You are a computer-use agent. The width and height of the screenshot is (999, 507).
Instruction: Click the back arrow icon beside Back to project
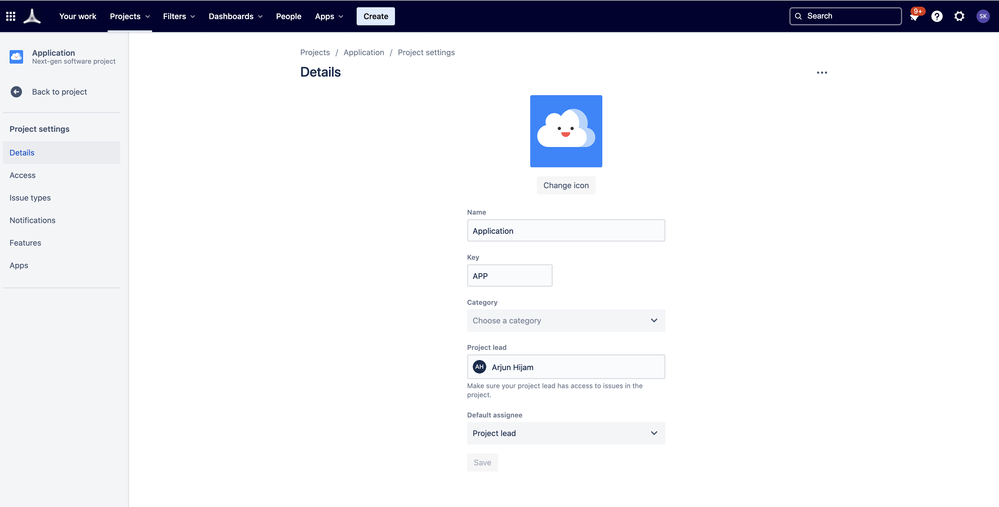[16, 92]
